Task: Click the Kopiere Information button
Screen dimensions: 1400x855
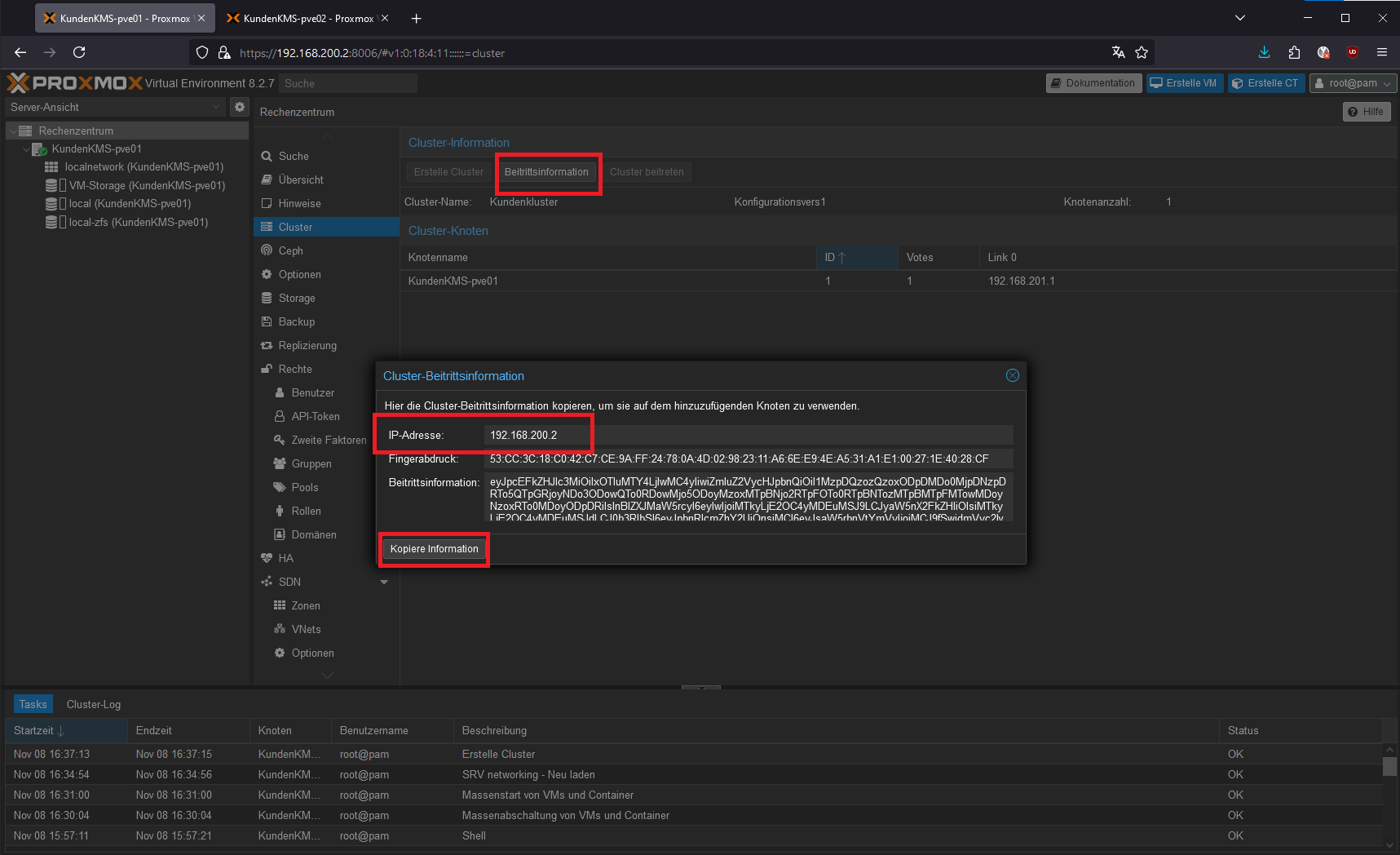Action: click(x=434, y=549)
